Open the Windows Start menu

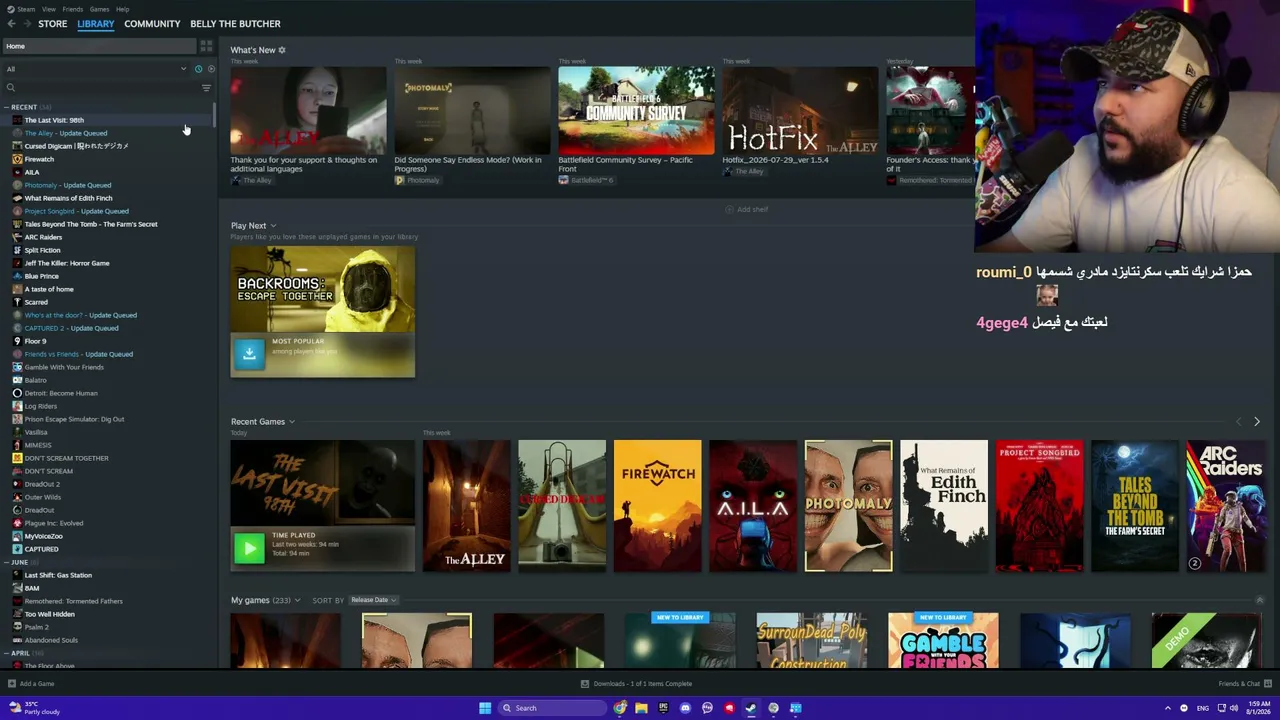pos(485,708)
